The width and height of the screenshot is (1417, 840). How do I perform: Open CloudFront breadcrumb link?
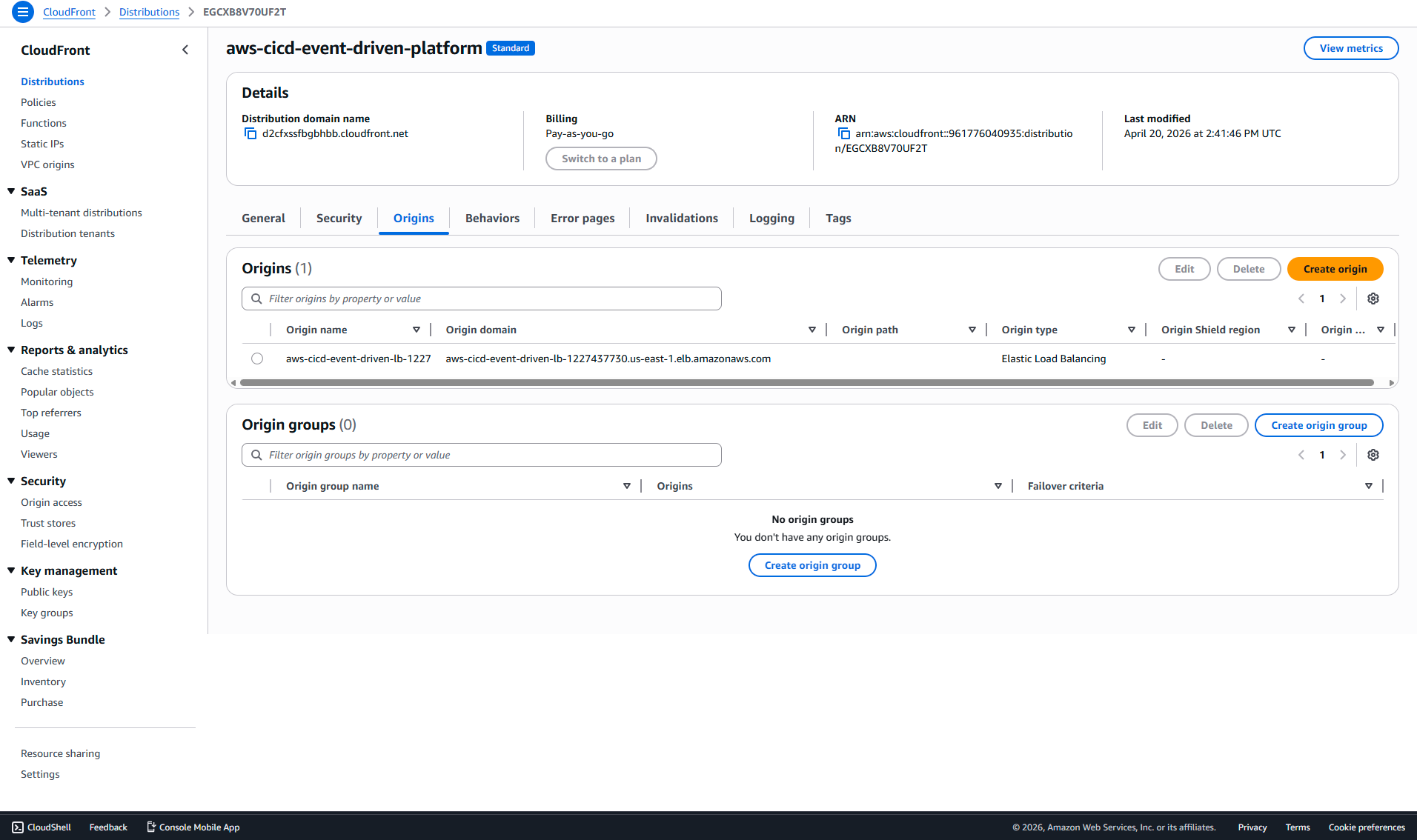69,12
